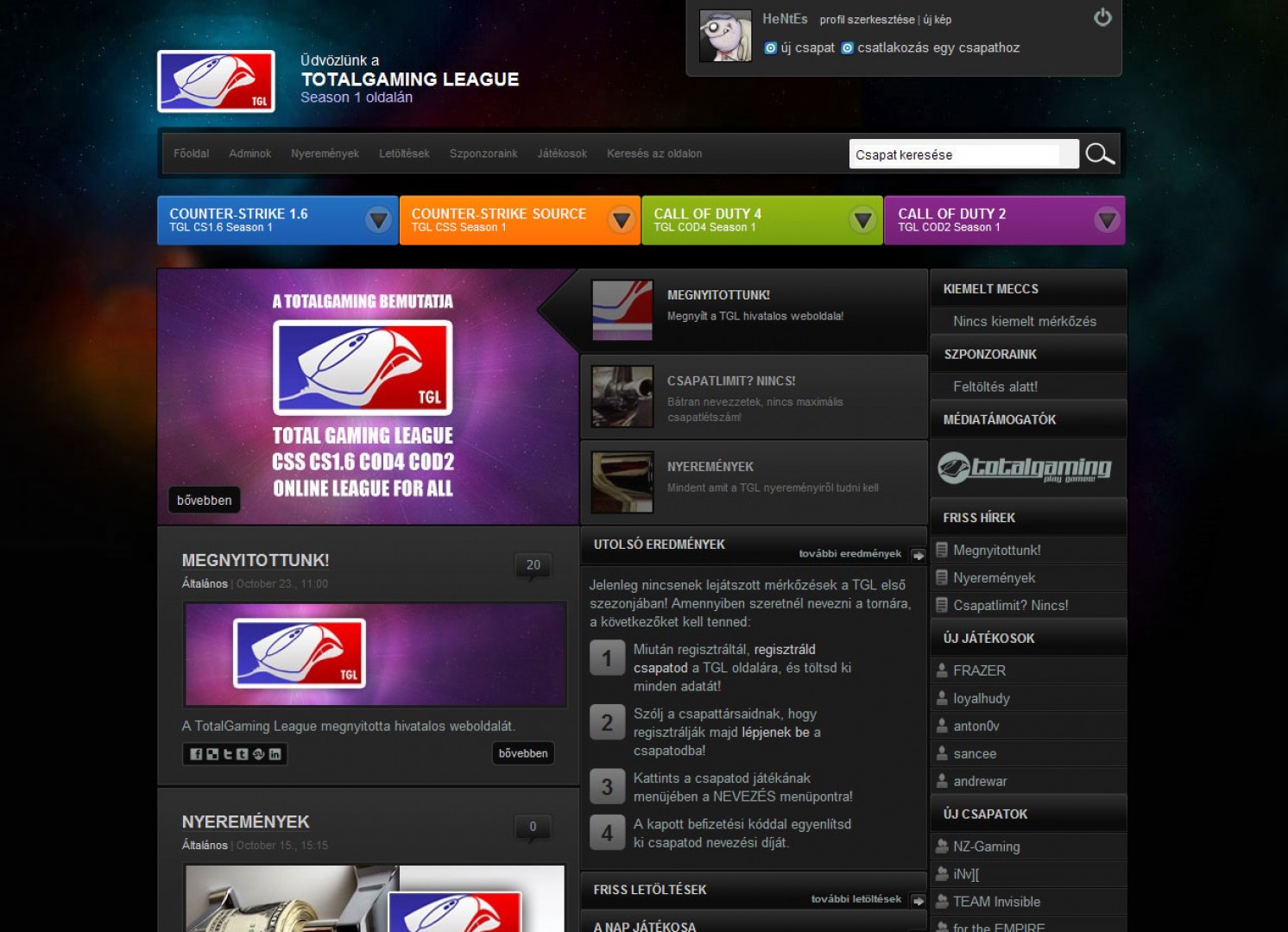The image size is (1288, 932).
Task: Click user icon beside anton0v
Action: click(942, 725)
